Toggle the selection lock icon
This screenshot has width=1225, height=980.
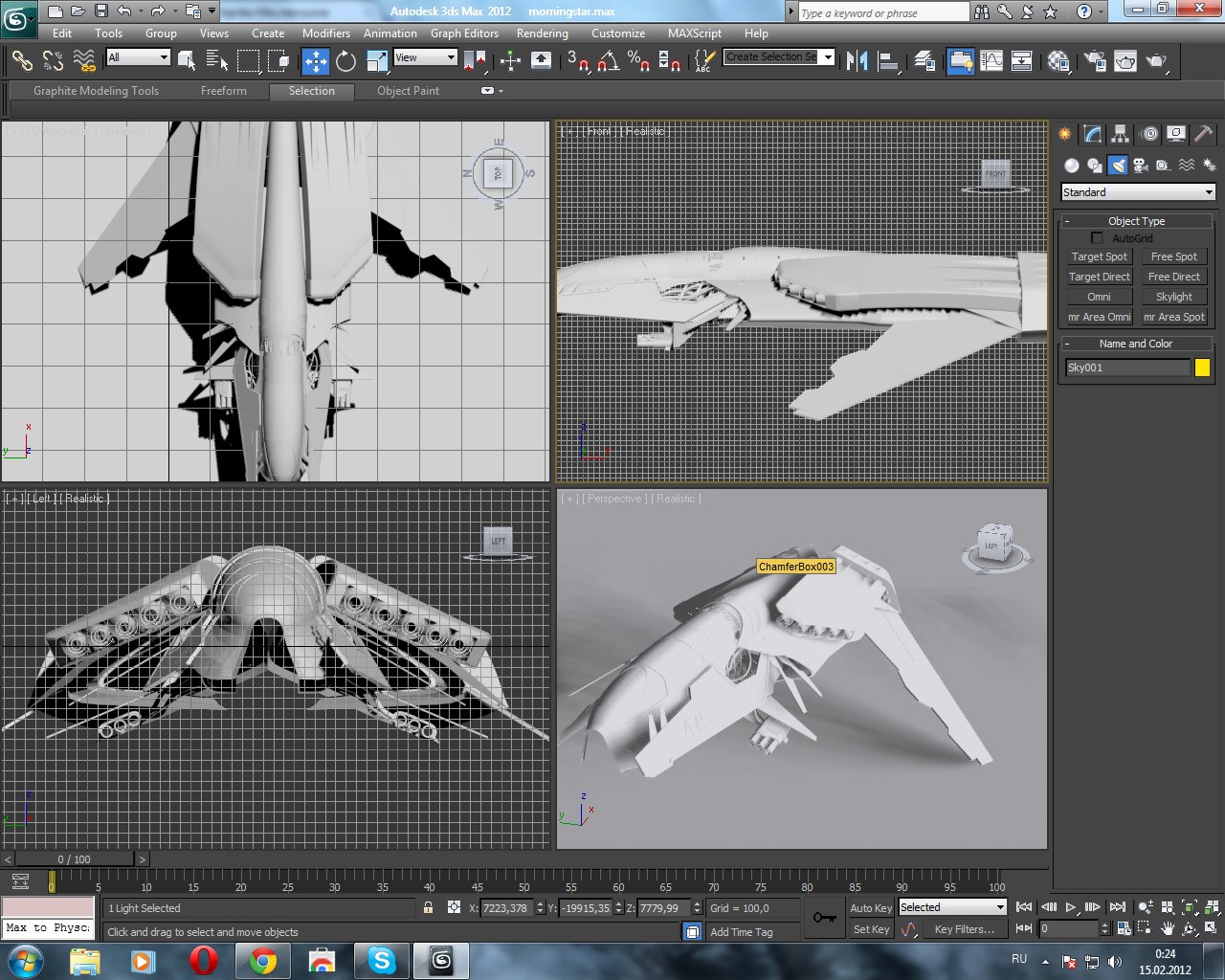pyautogui.click(x=428, y=908)
